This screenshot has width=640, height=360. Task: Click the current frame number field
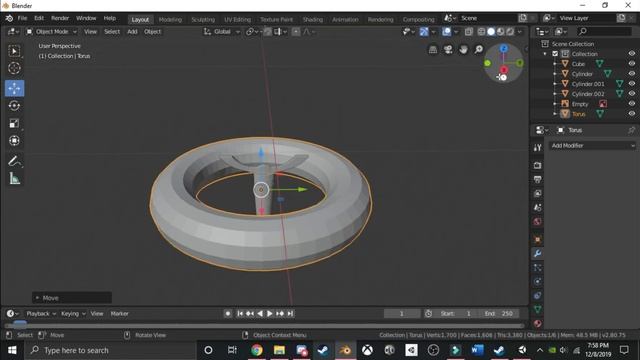coord(402,313)
